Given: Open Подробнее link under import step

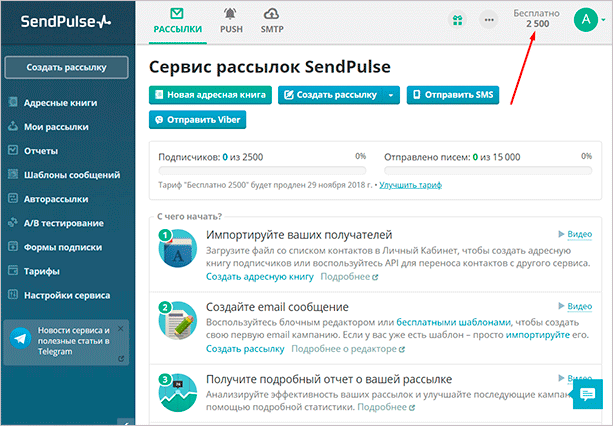Looking at the screenshot, I should tap(349, 277).
